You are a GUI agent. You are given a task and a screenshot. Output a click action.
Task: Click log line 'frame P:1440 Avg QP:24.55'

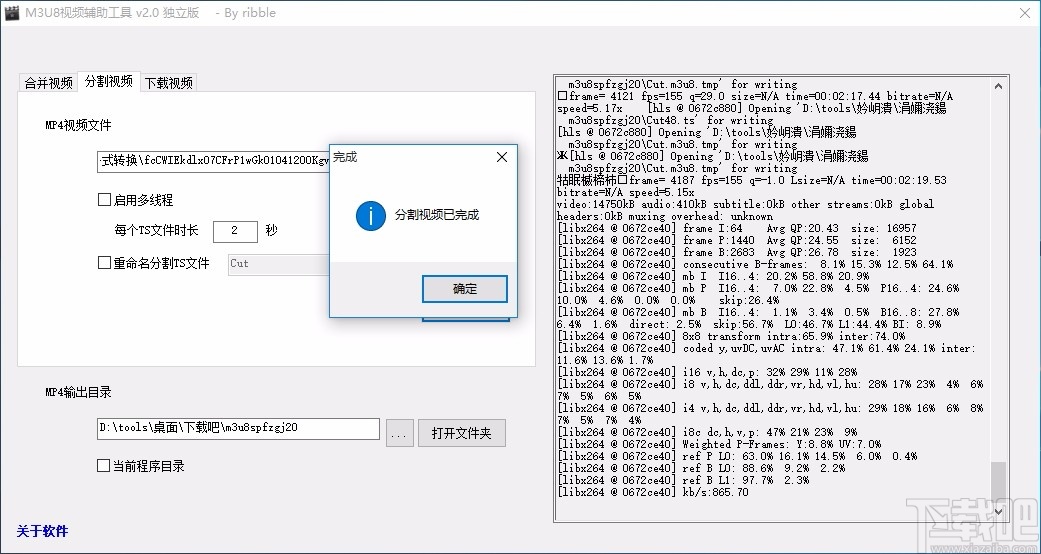click(x=737, y=240)
